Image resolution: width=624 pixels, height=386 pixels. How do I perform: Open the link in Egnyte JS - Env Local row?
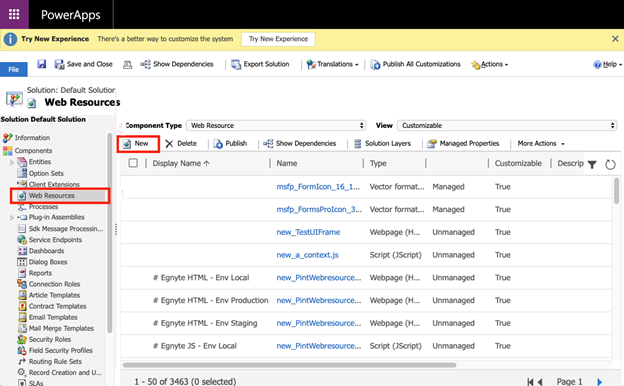tap(319, 346)
